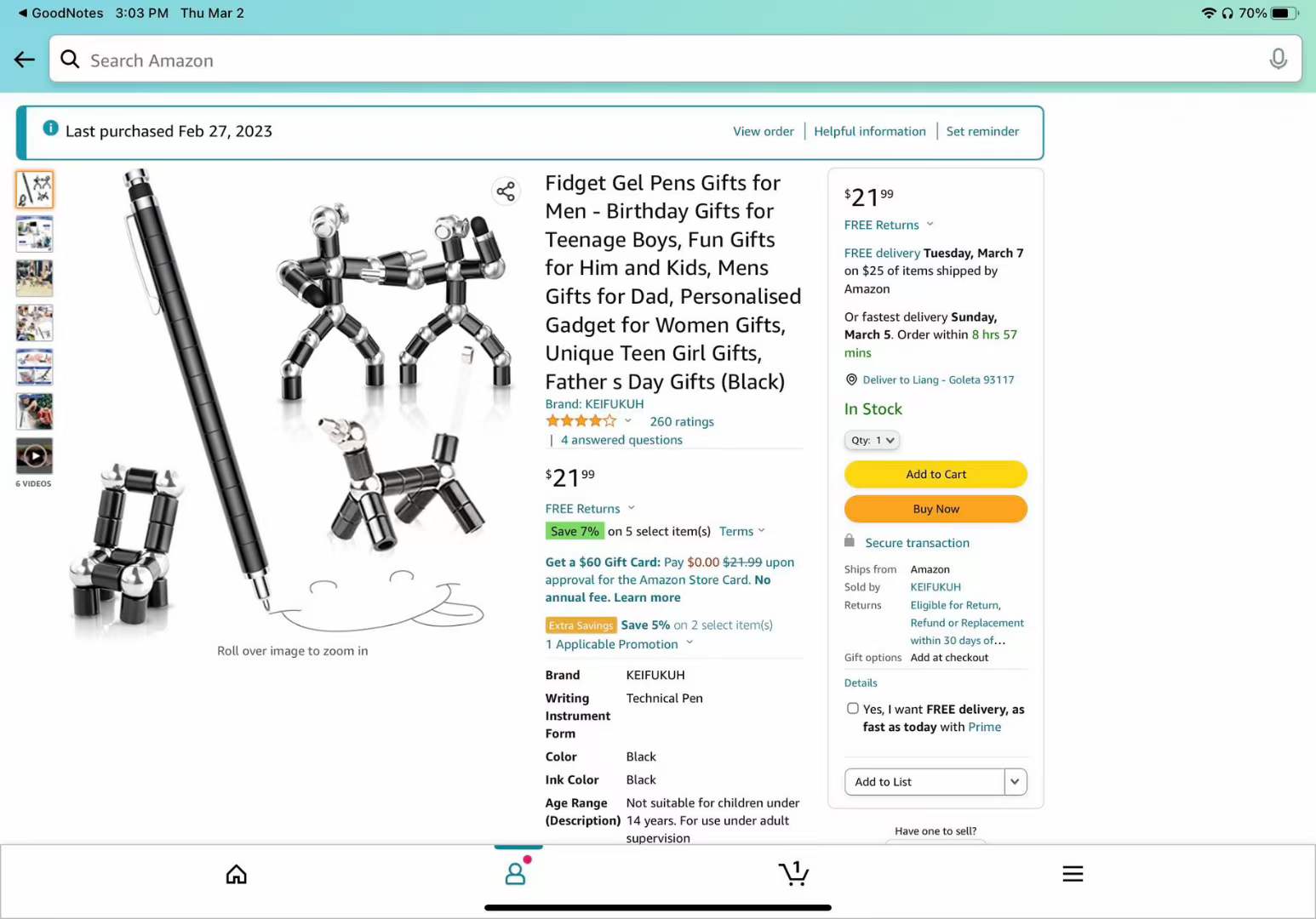Open the account profile icon

coord(516,872)
